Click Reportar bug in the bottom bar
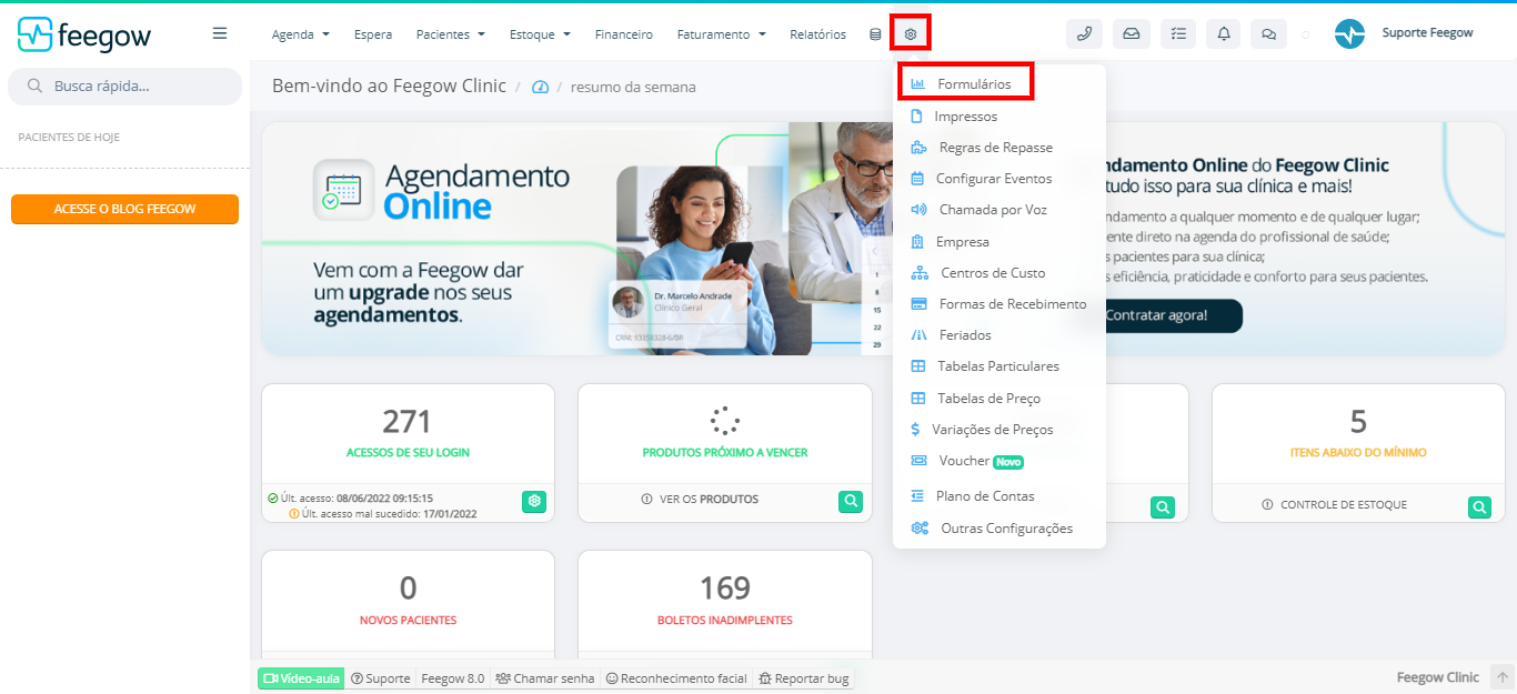Image resolution: width=1517 pixels, height=694 pixels. (x=804, y=678)
